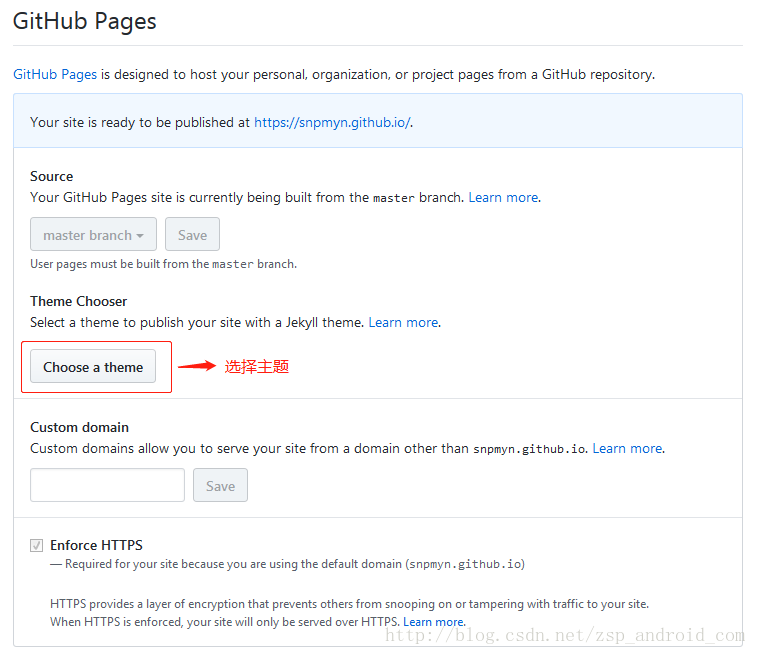The image size is (757, 655).
Task: Click Learn more about HTTPS enforcement
Action: coord(434,622)
